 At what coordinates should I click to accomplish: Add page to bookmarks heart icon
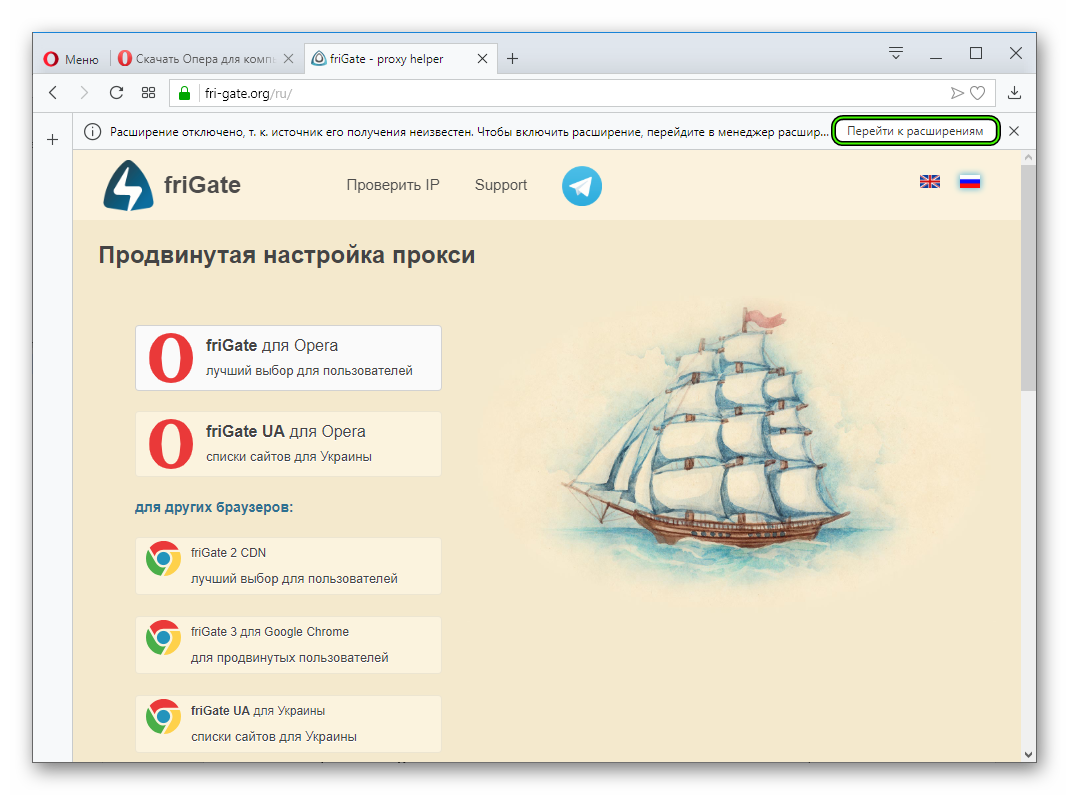click(978, 93)
